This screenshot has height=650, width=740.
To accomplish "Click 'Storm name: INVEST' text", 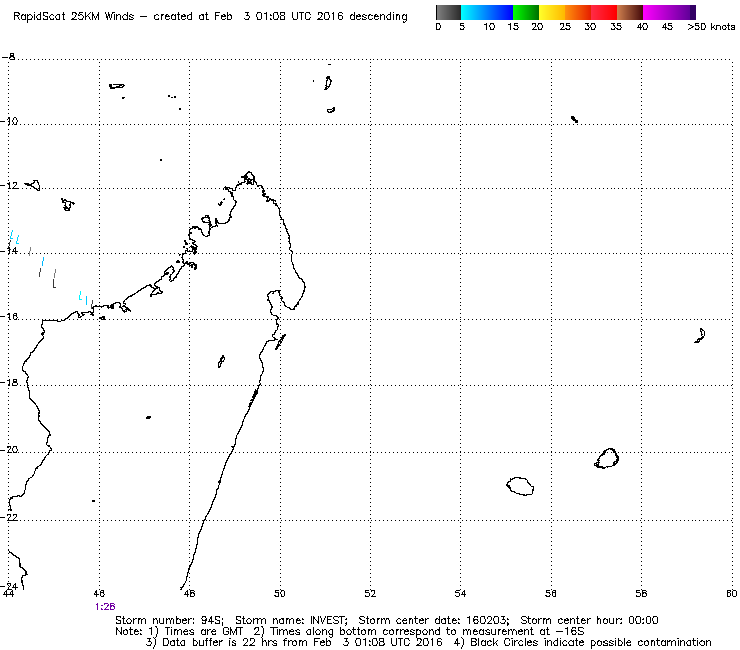I will pyautogui.click(x=291, y=620).
